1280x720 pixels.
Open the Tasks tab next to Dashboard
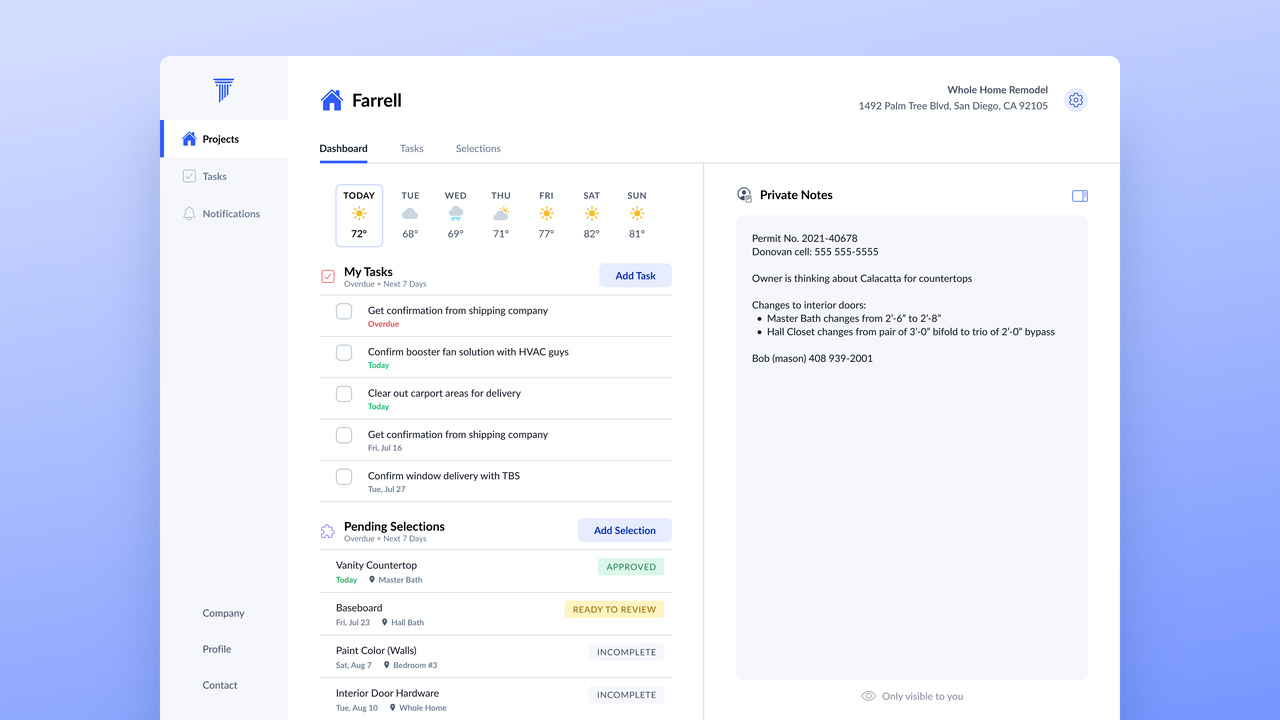pos(411,149)
